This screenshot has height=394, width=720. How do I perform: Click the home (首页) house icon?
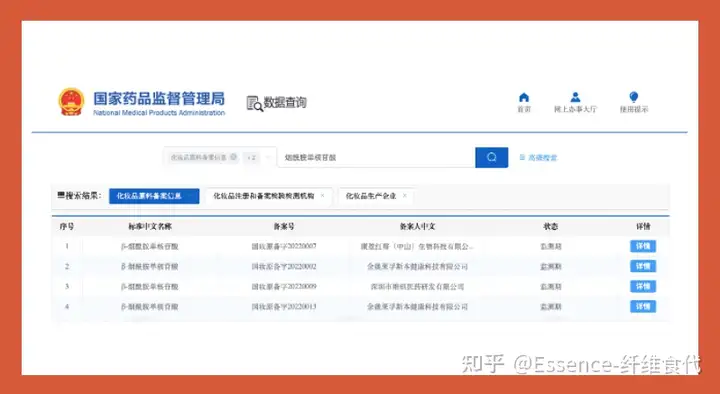point(524,97)
